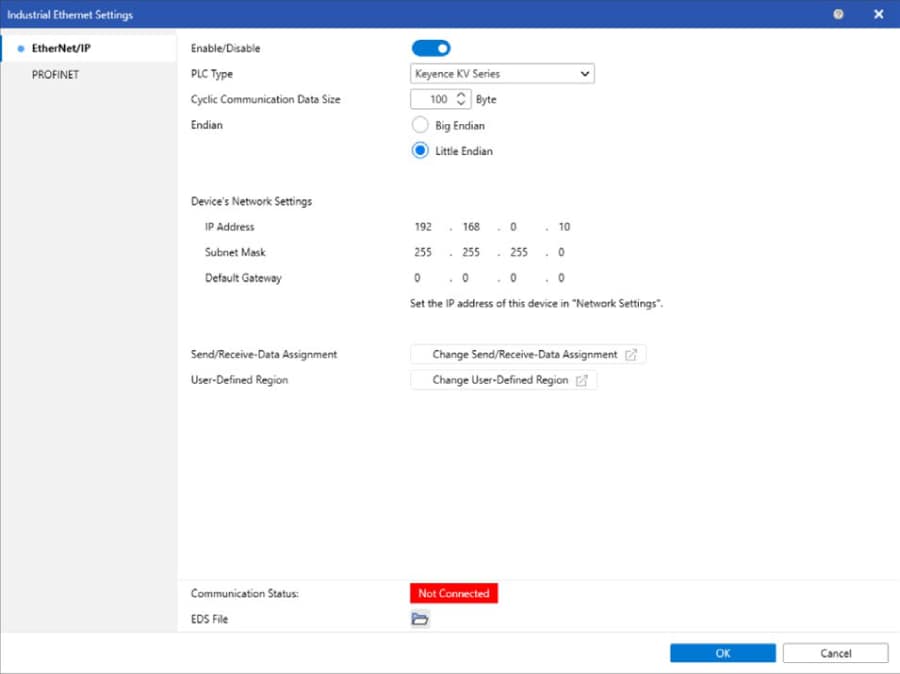Click the Not Connected status indicator

[453, 593]
